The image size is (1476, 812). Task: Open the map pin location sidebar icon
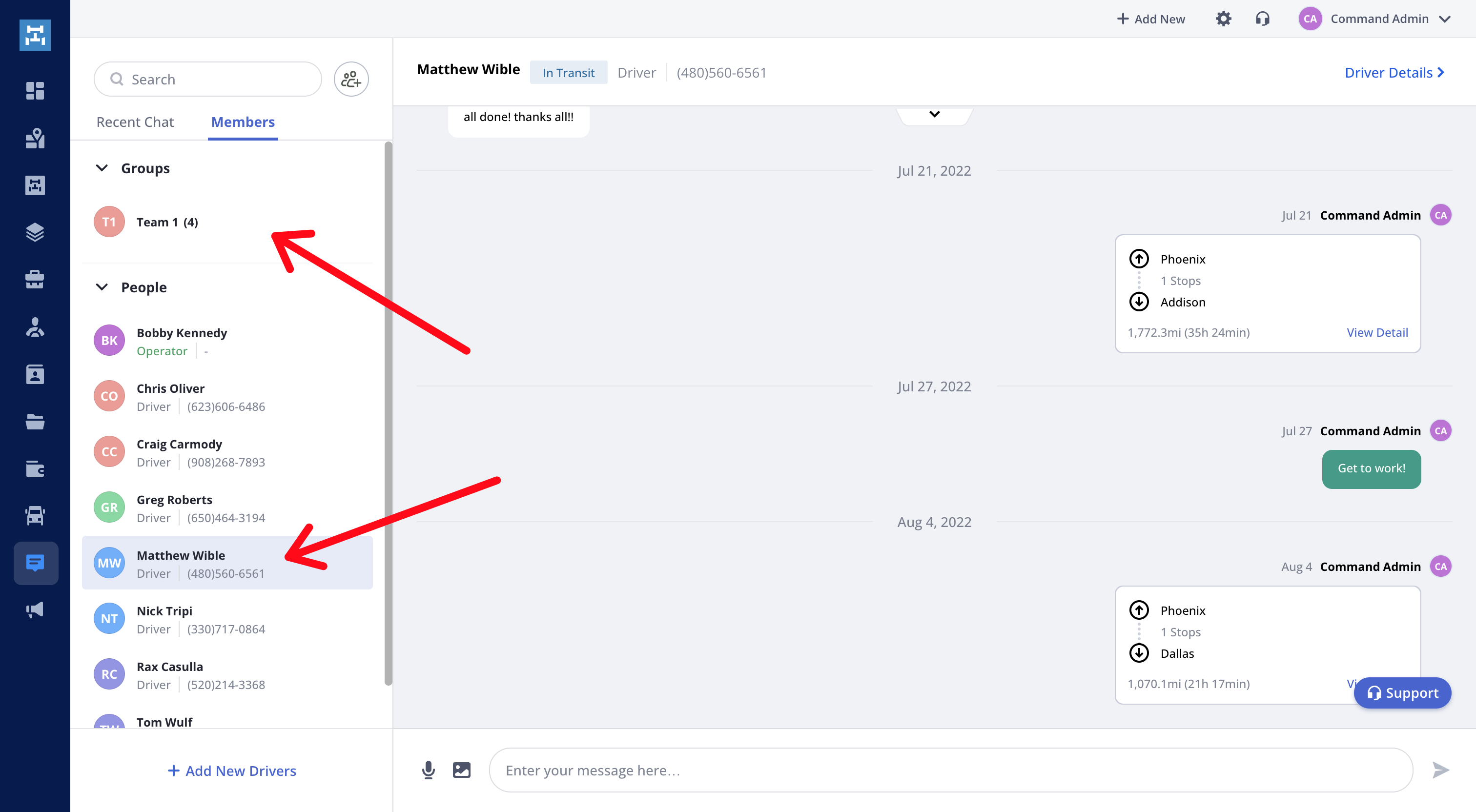tap(35, 138)
